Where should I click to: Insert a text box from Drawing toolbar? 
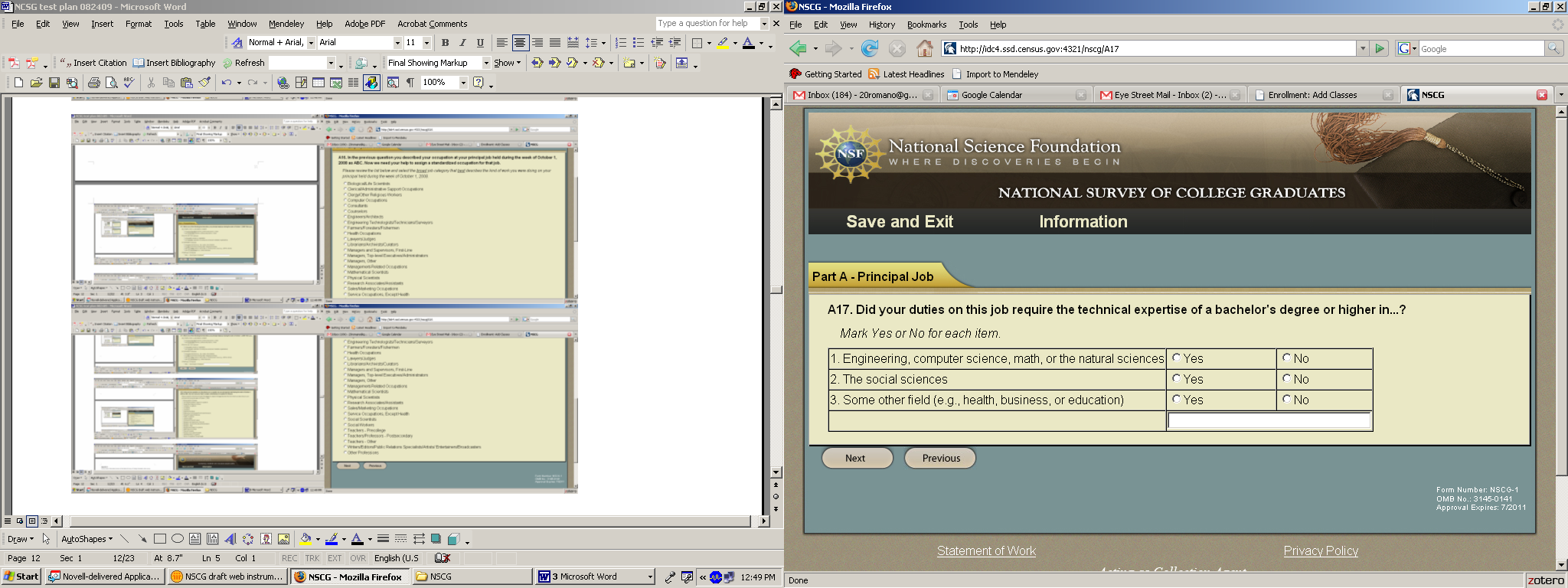[x=195, y=539]
